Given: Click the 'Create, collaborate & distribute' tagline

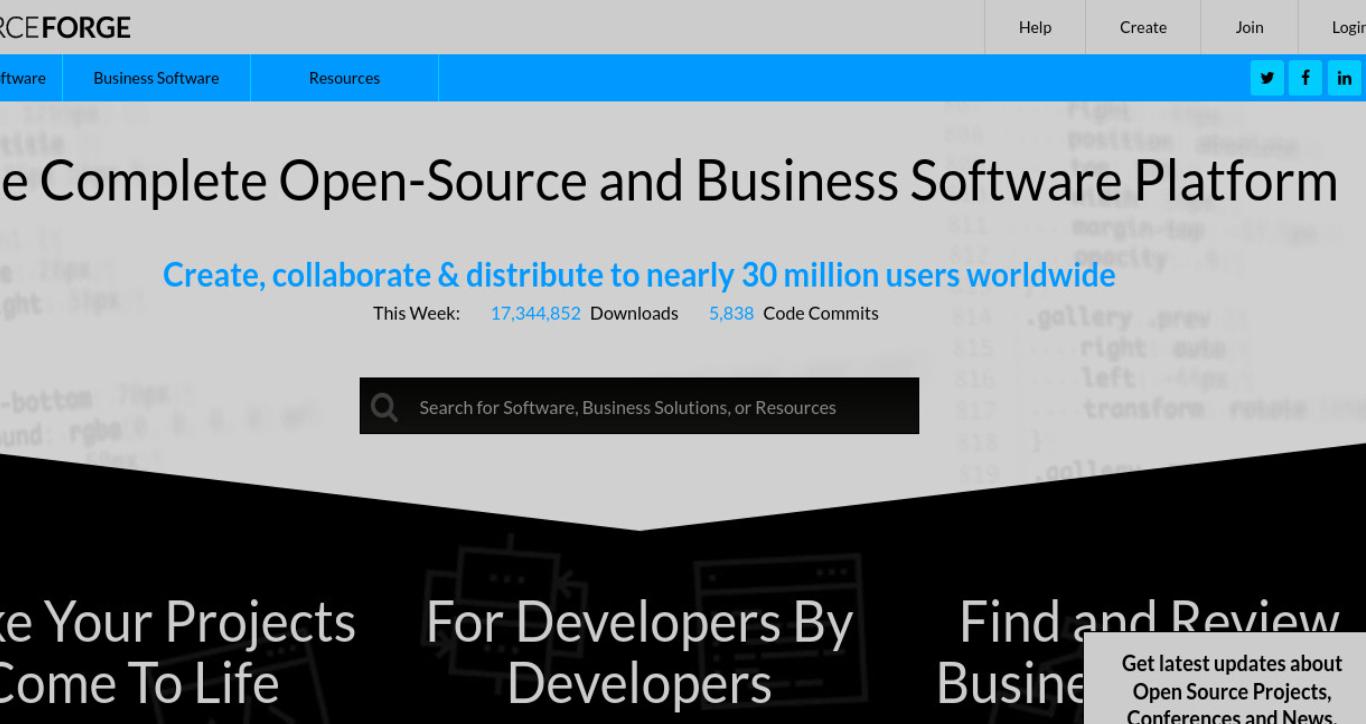Looking at the screenshot, I should tap(639, 274).
